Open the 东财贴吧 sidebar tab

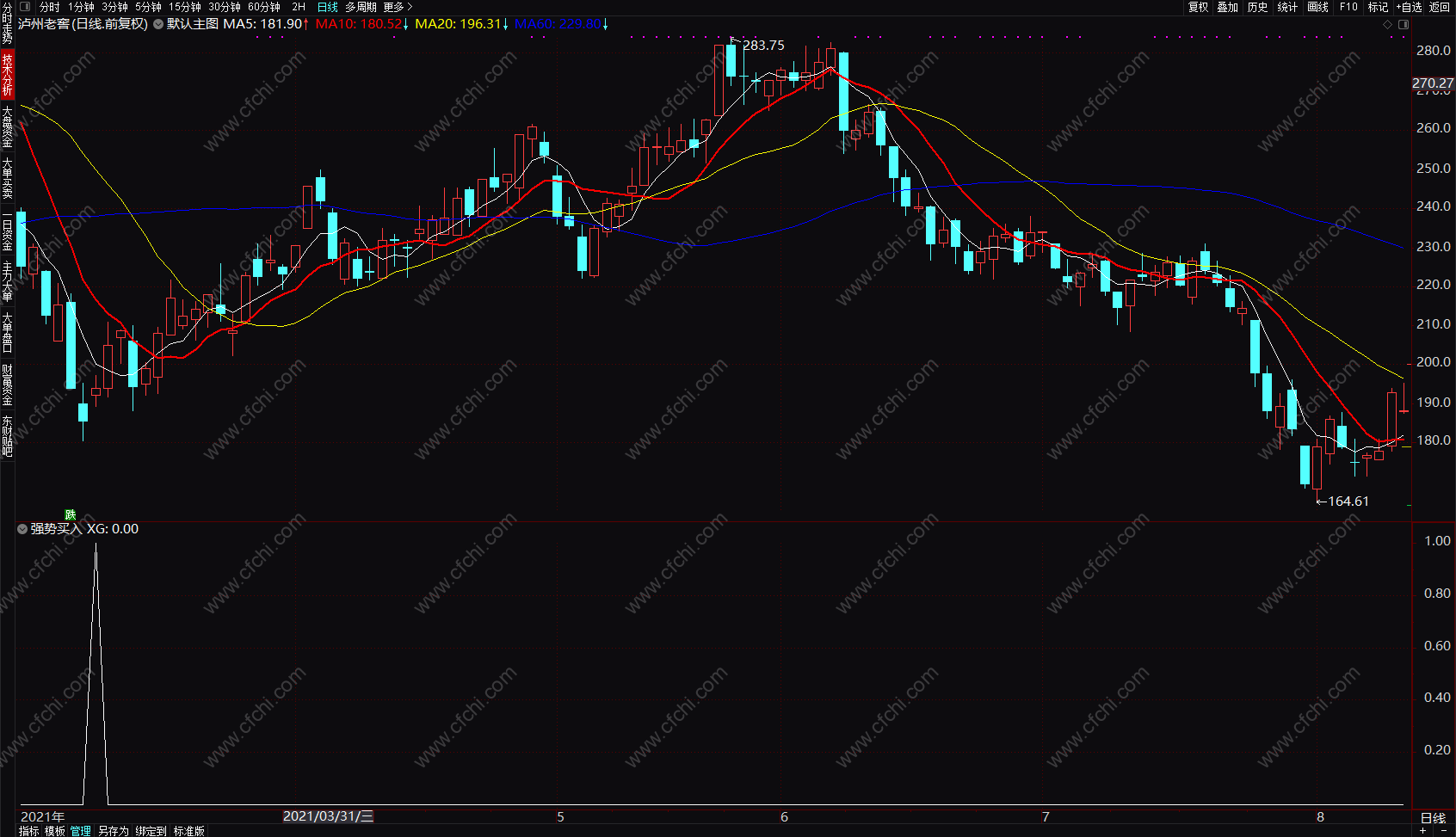(x=7, y=436)
